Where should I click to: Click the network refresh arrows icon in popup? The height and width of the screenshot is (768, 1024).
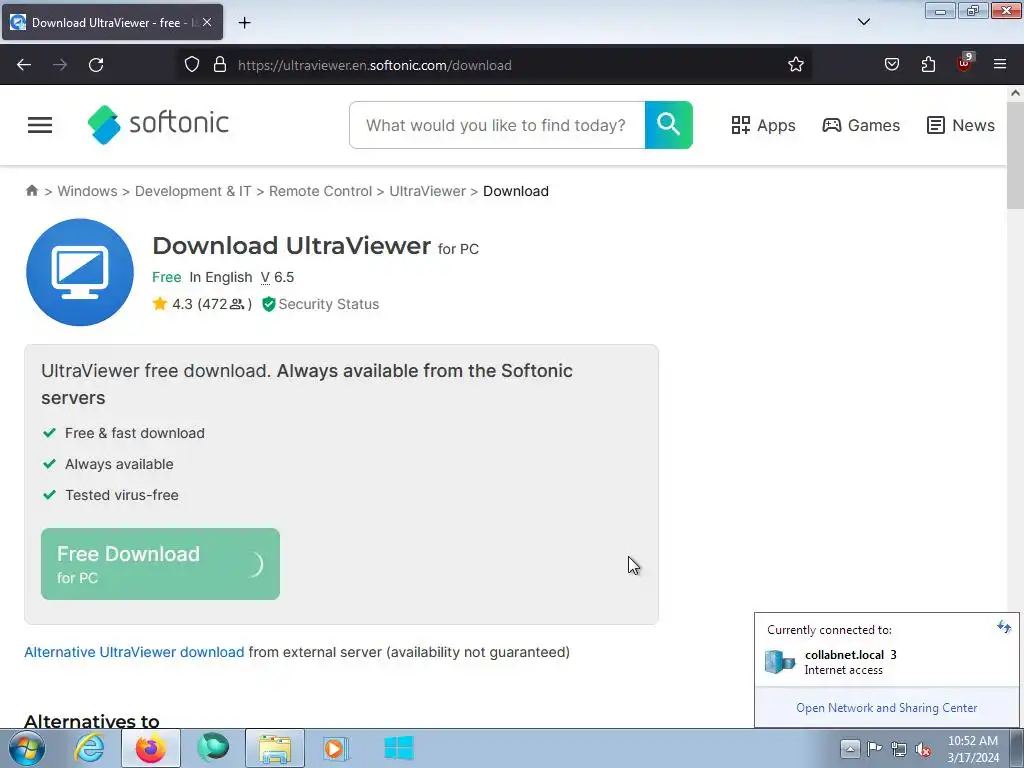click(1004, 628)
